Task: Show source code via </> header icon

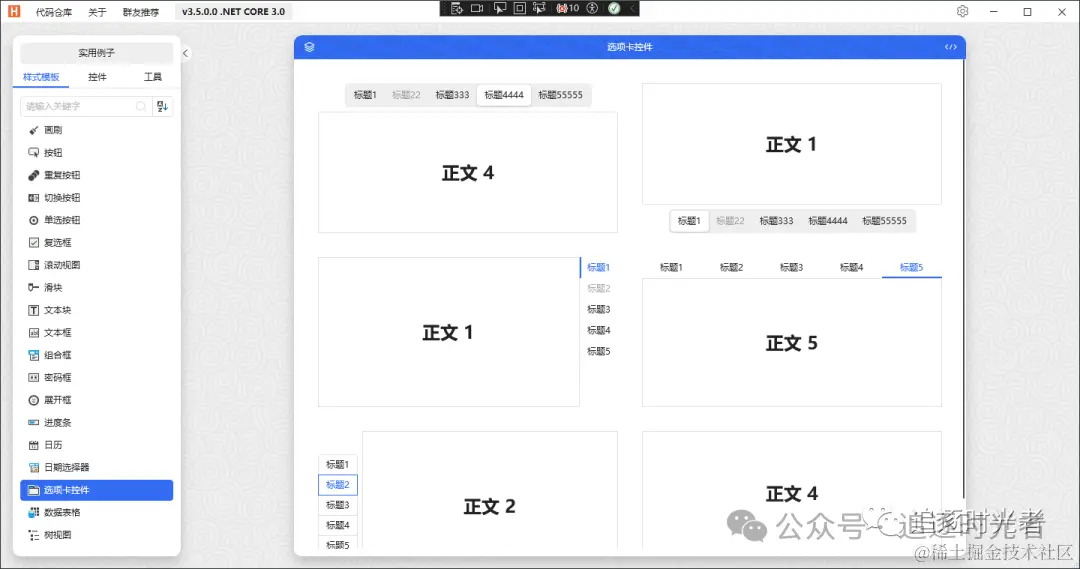Action: (x=951, y=47)
